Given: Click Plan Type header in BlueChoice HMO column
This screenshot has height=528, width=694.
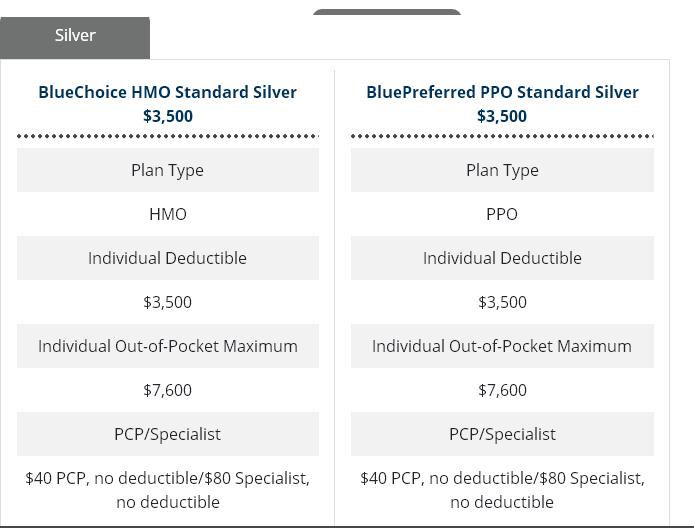Looking at the screenshot, I should (167, 170).
